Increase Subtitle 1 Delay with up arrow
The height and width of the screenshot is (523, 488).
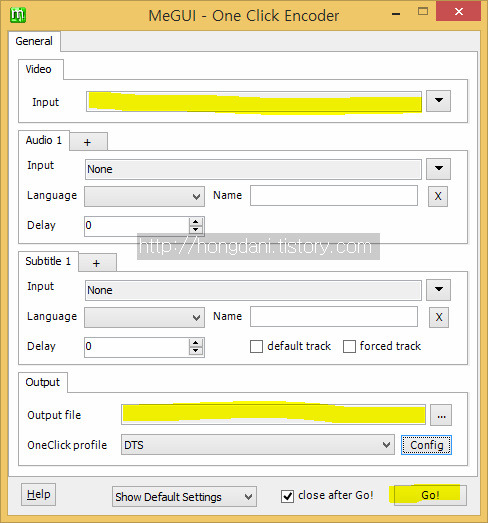click(195, 343)
